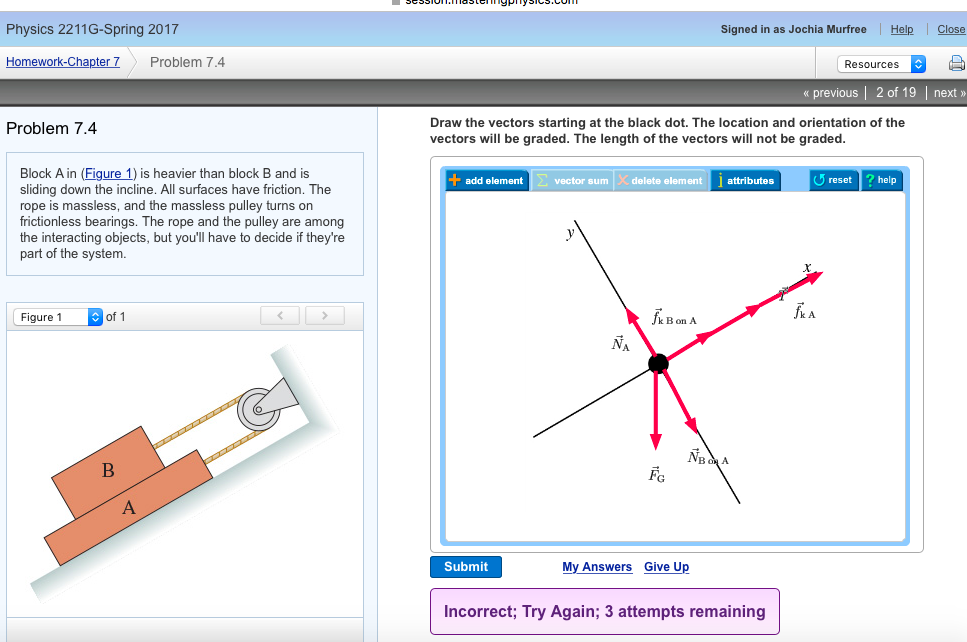The height and width of the screenshot is (642, 967).
Task: Reset the vector drawing canvas
Action: [x=834, y=179]
